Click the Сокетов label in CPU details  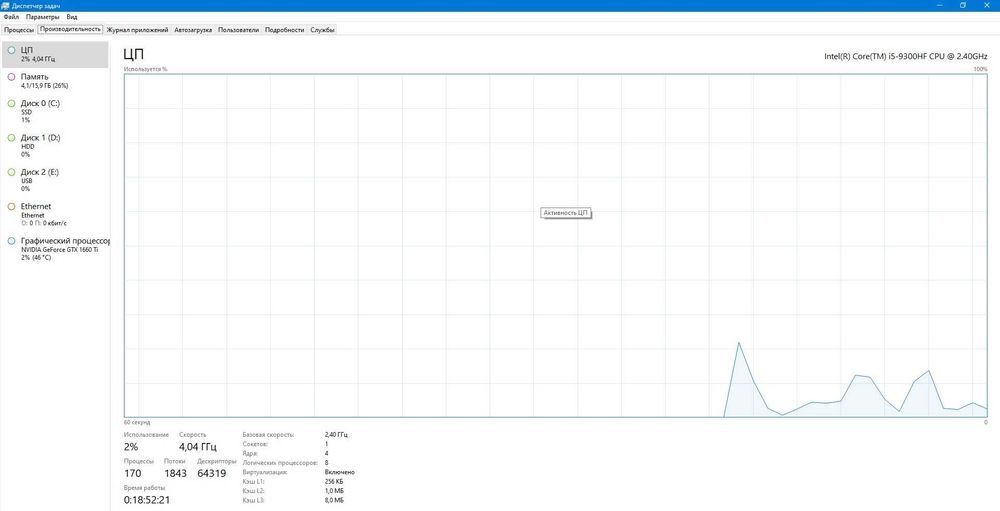(x=255, y=444)
